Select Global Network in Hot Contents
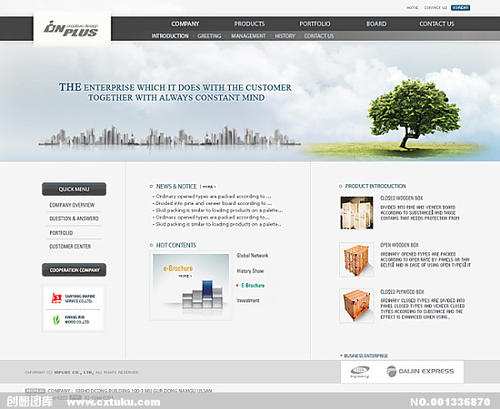The height and width of the screenshot is (409, 500). (252, 255)
